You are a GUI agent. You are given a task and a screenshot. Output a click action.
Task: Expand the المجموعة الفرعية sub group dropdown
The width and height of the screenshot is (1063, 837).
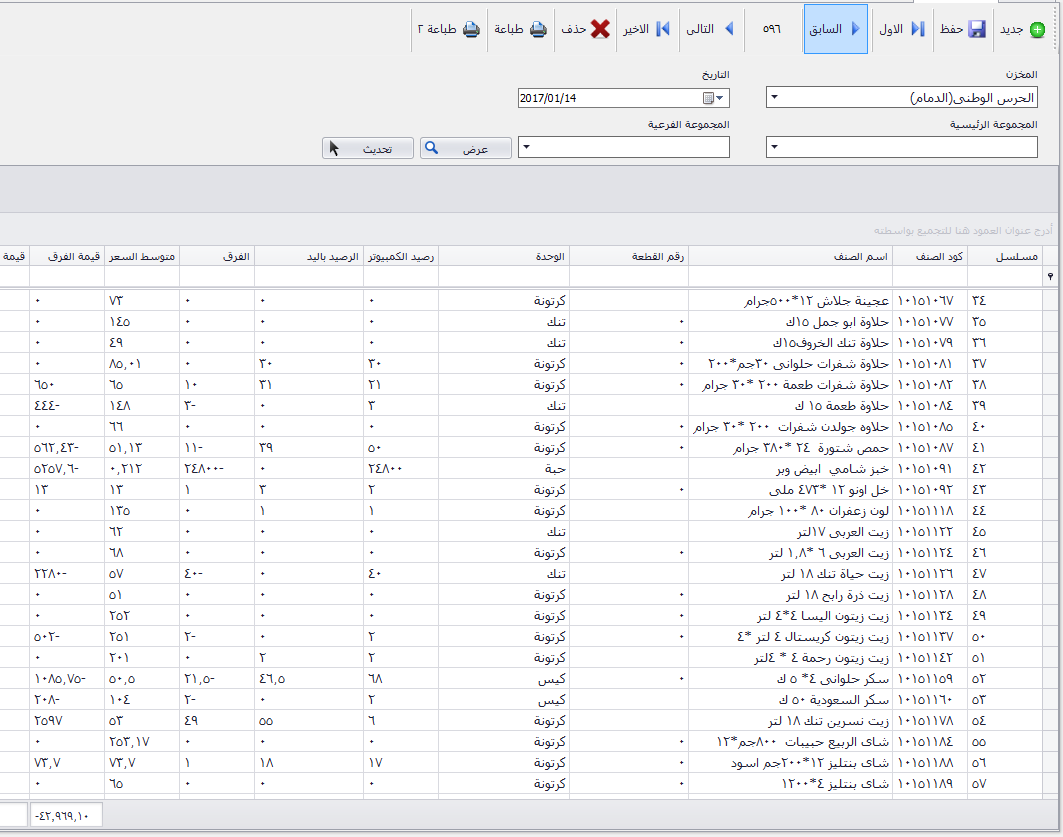(x=527, y=148)
